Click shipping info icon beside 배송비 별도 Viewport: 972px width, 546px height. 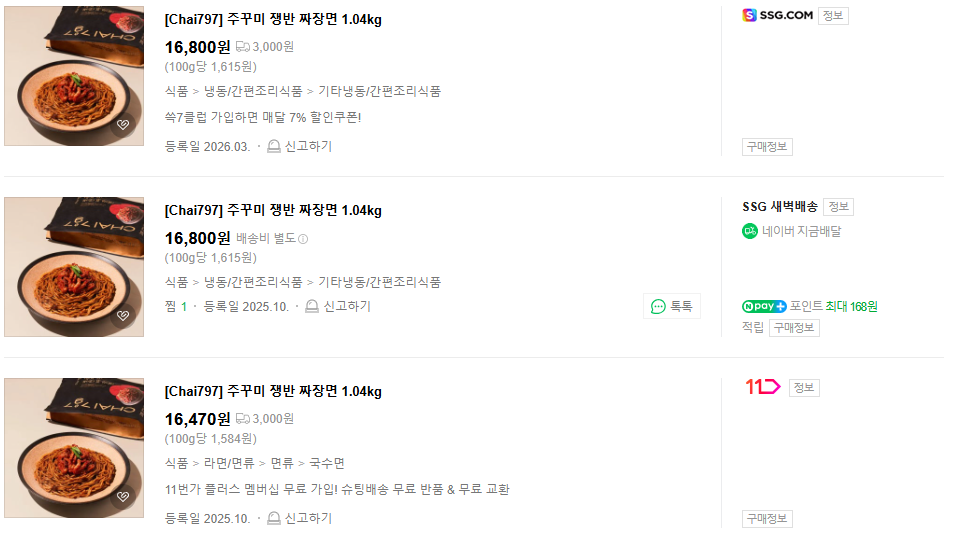coord(303,239)
